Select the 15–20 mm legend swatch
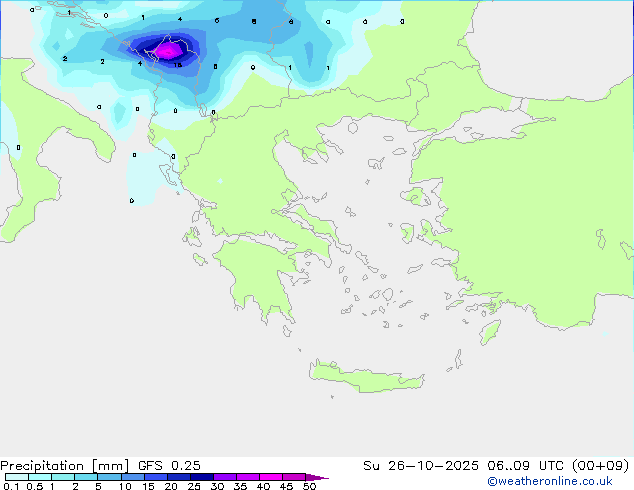 156,477
